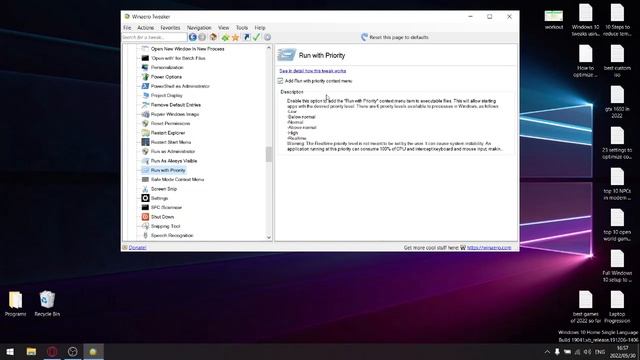Select Snipping Tool tree item
Viewport: 640px width, 360px height.
165,227
